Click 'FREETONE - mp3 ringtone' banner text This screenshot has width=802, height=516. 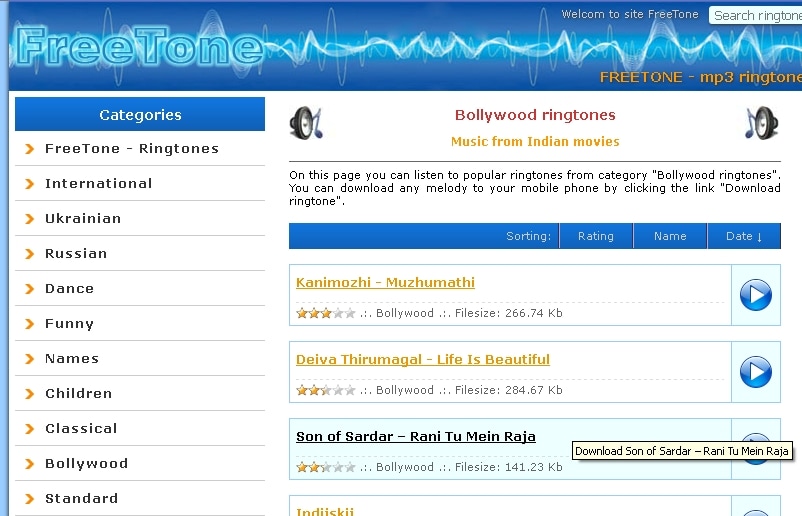click(701, 77)
